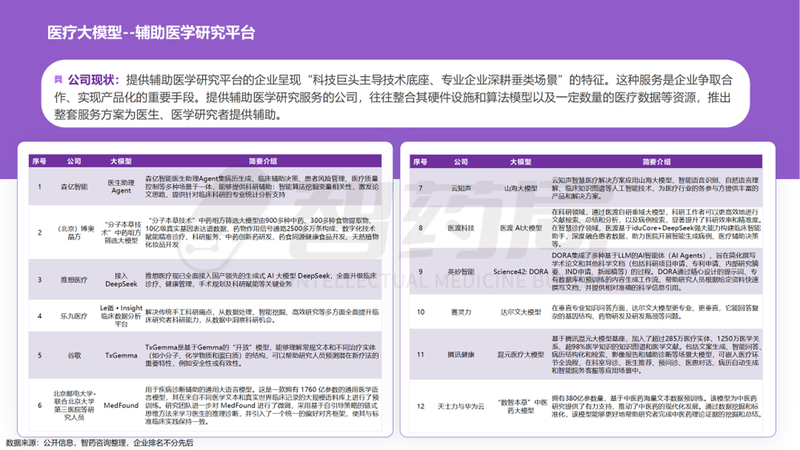
Task: Click the company cell 推想医疗
Action: 74,280
